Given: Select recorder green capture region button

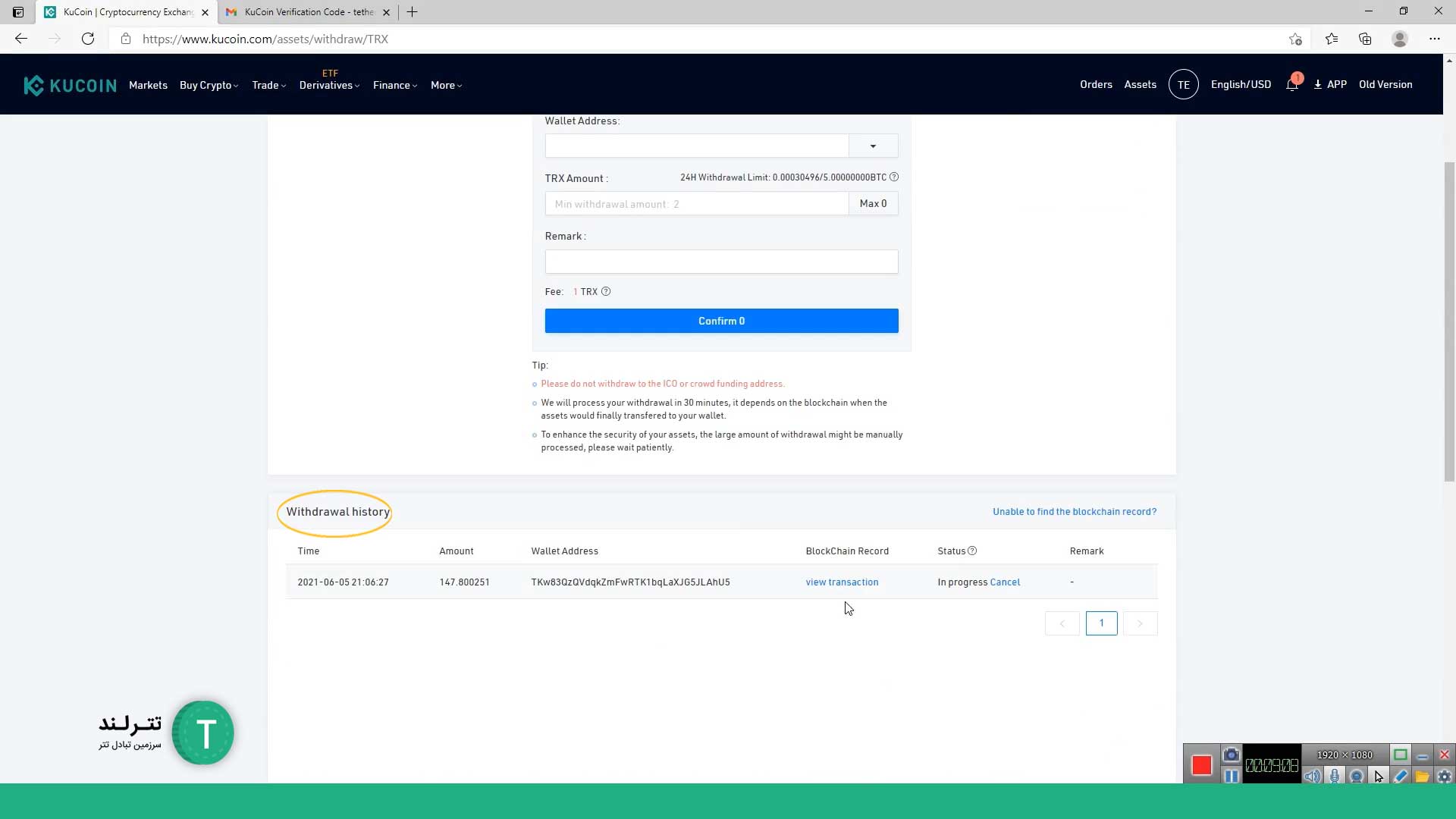Looking at the screenshot, I should 1401,755.
